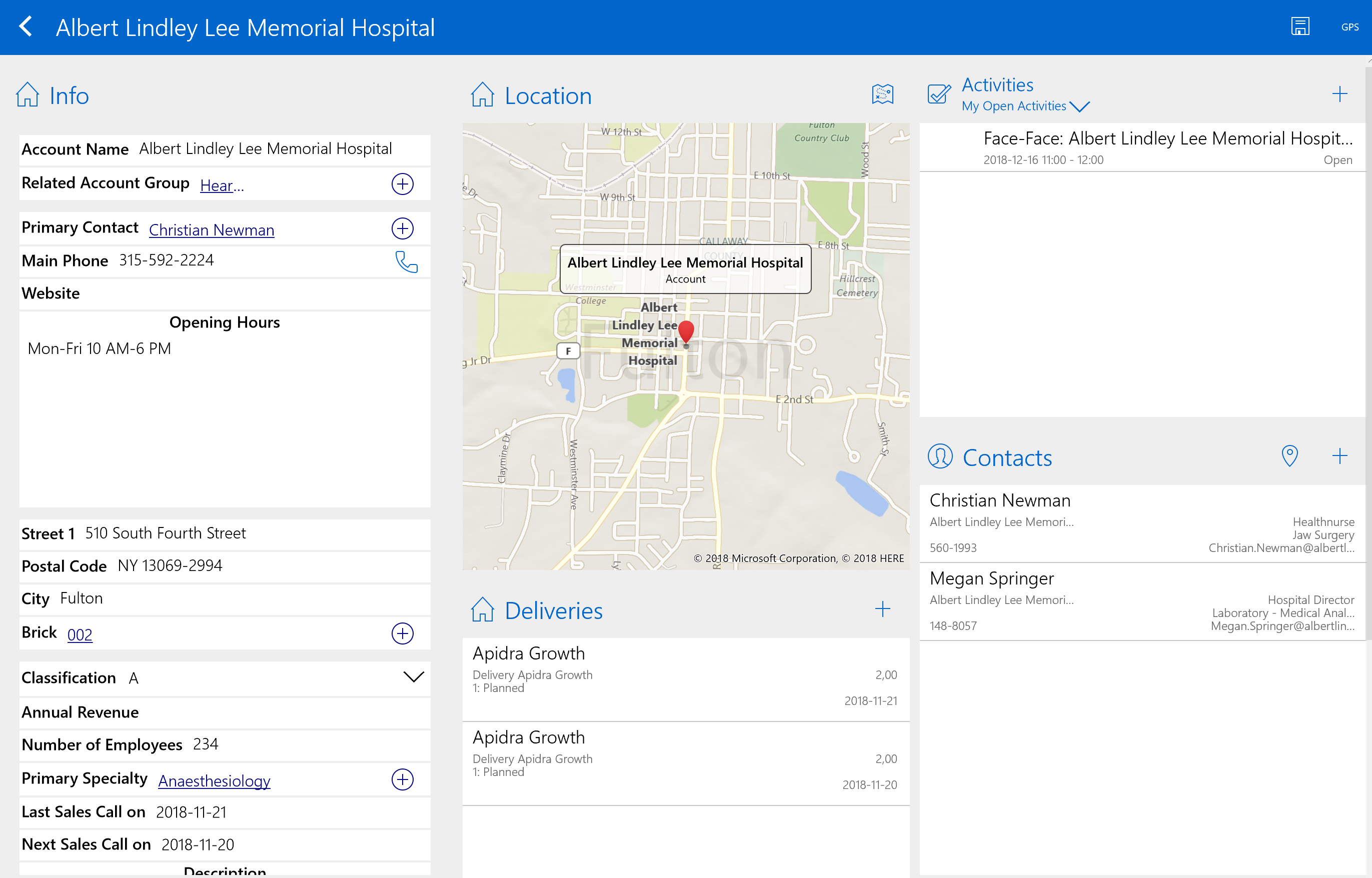The image size is (1372, 878).
Task: Open the Face-Face activity entry
Action: [x=1142, y=147]
